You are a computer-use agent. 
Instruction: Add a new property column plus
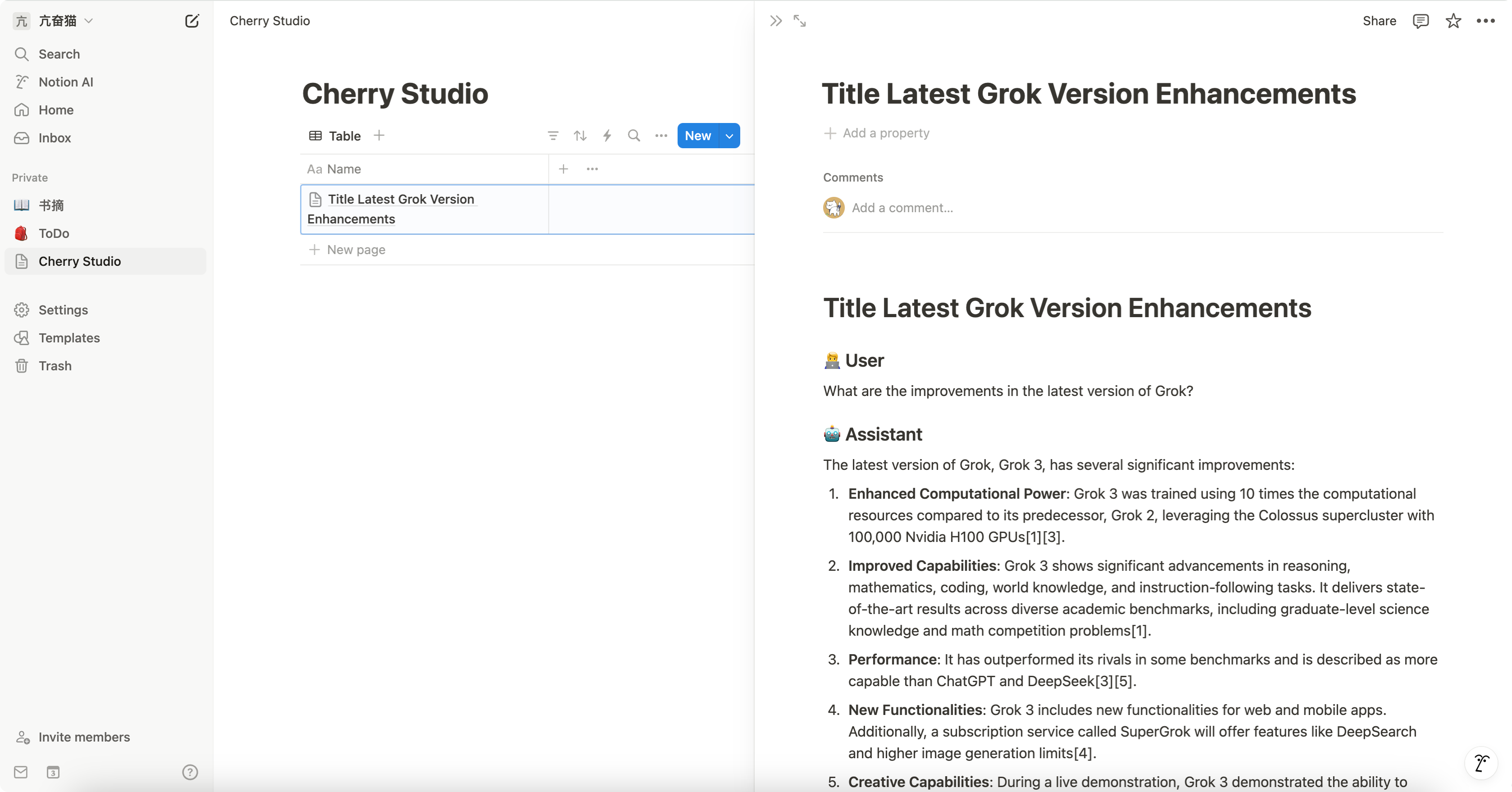[x=563, y=169]
